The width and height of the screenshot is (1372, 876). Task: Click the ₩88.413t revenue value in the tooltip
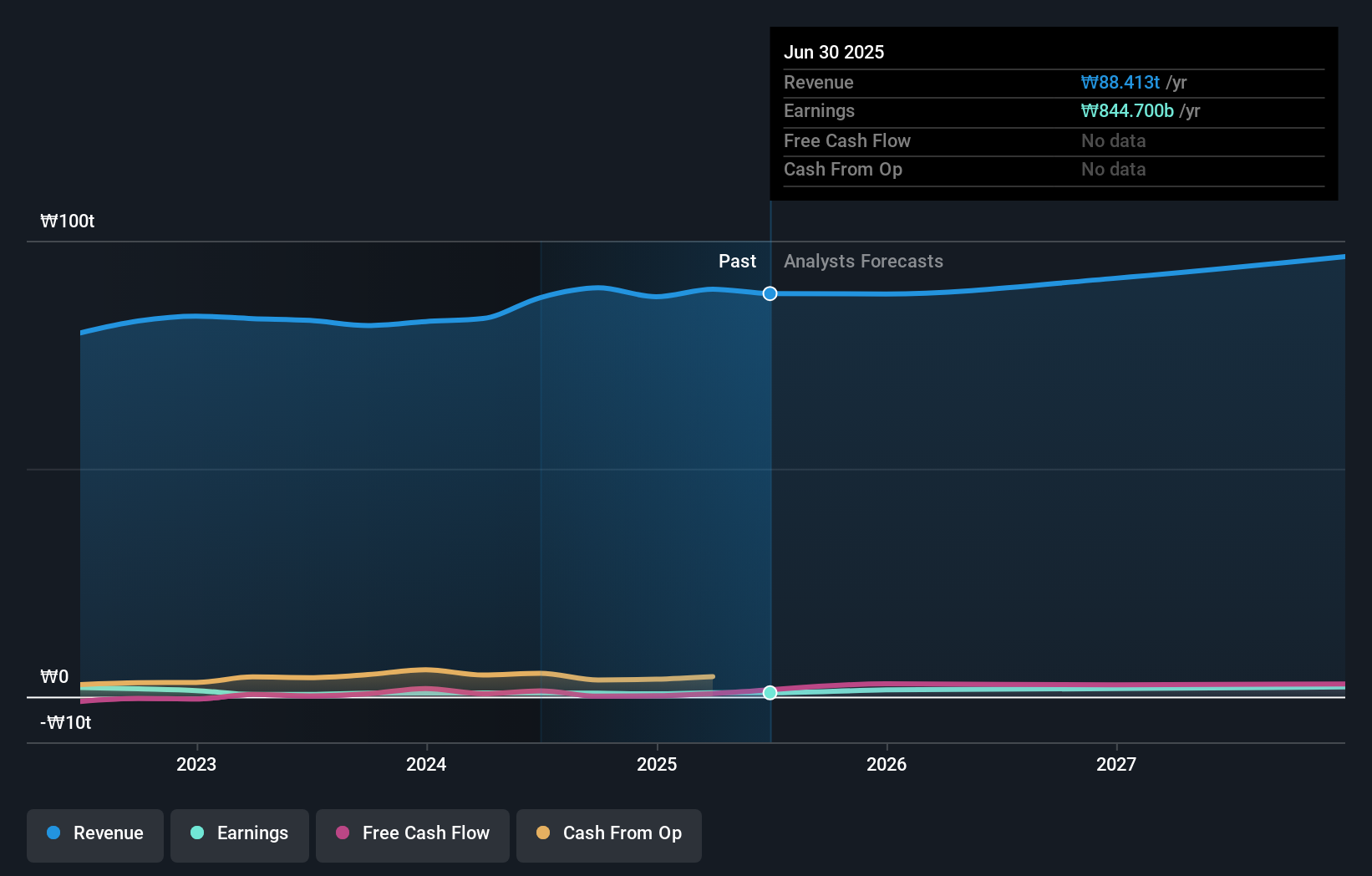pos(1120,82)
